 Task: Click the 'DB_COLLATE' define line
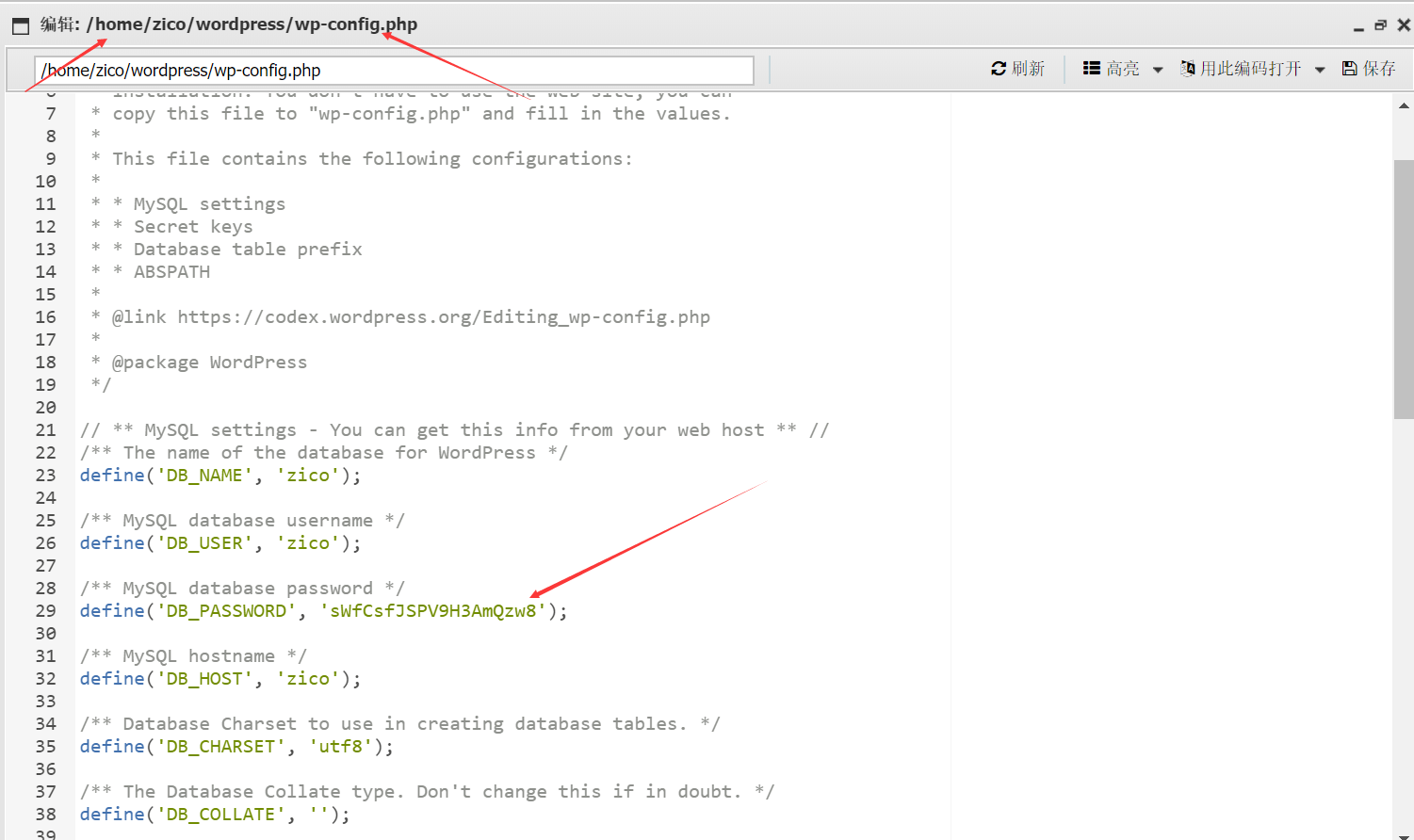215,815
